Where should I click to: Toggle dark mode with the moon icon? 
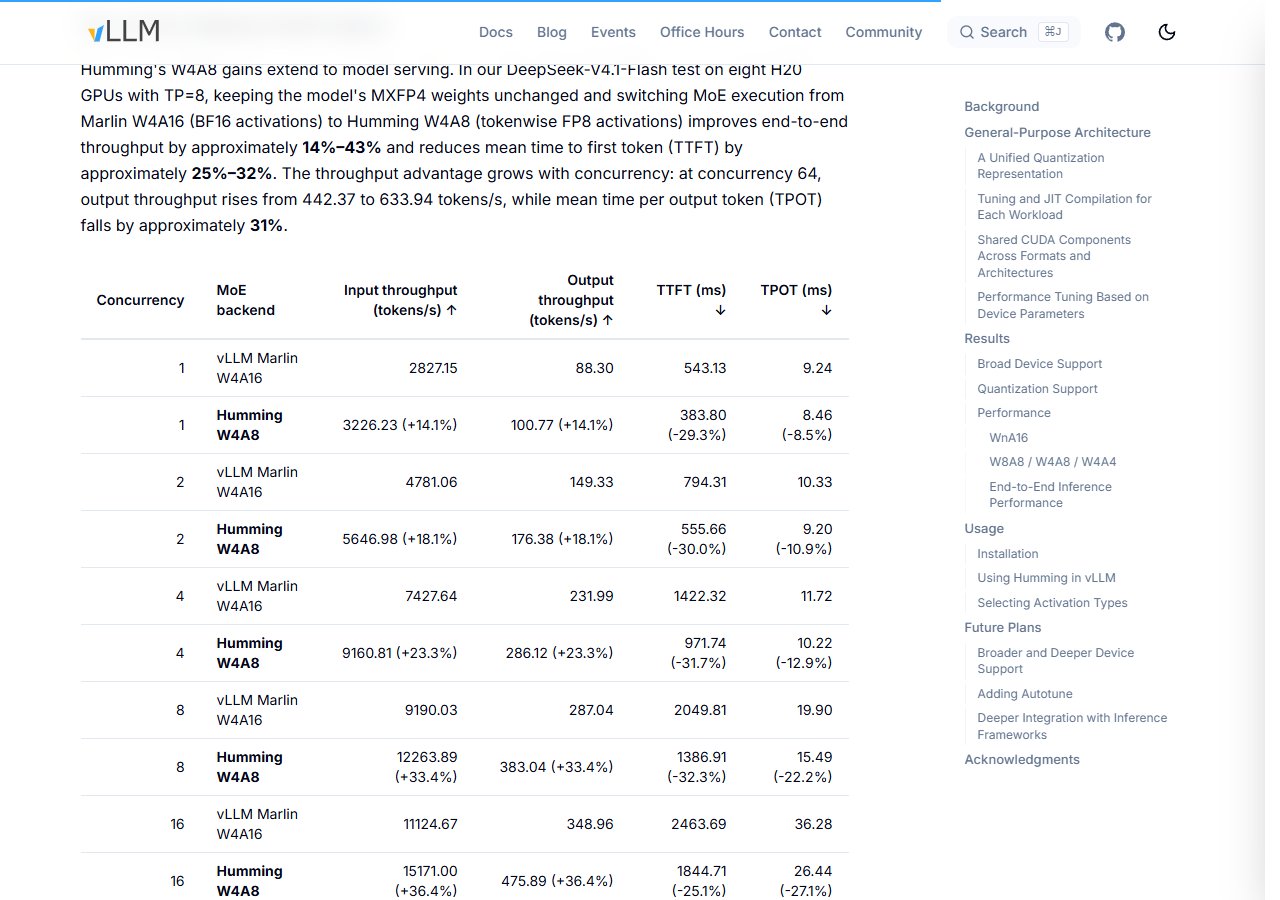click(x=1166, y=32)
